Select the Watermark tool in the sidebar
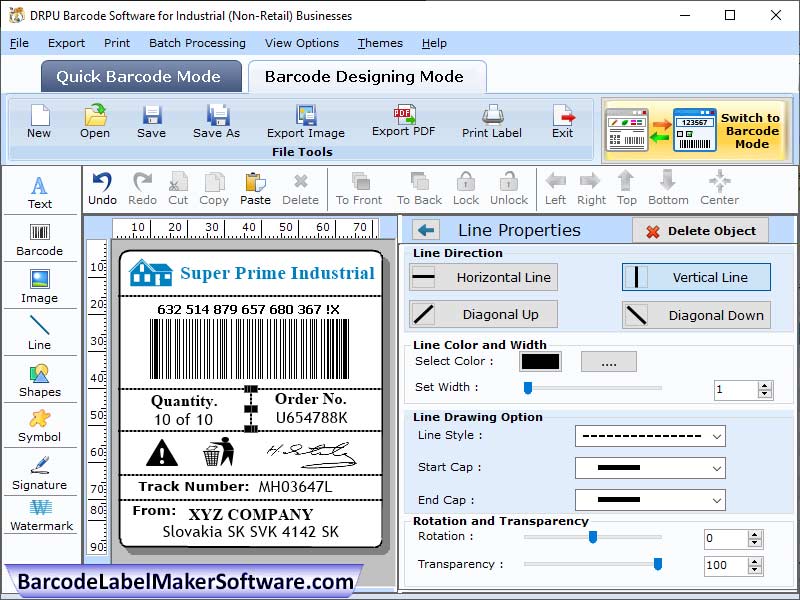The width and height of the screenshot is (800, 600). tap(41, 516)
